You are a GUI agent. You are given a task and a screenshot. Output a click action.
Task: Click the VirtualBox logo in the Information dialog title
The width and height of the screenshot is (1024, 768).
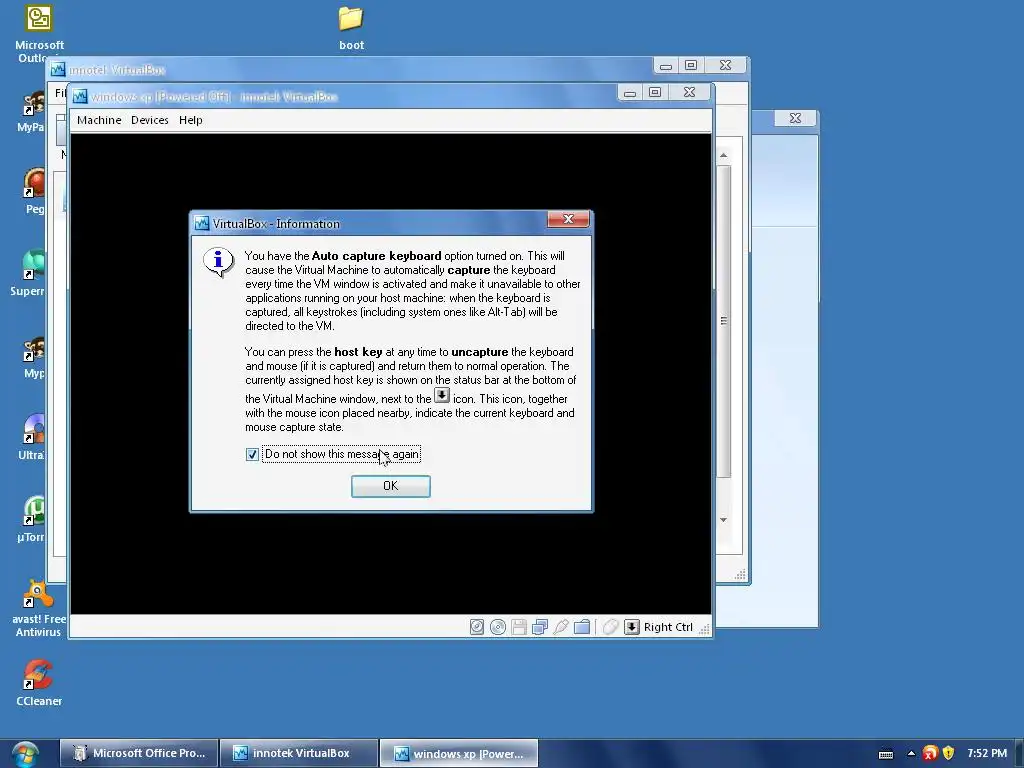click(202, 223)
